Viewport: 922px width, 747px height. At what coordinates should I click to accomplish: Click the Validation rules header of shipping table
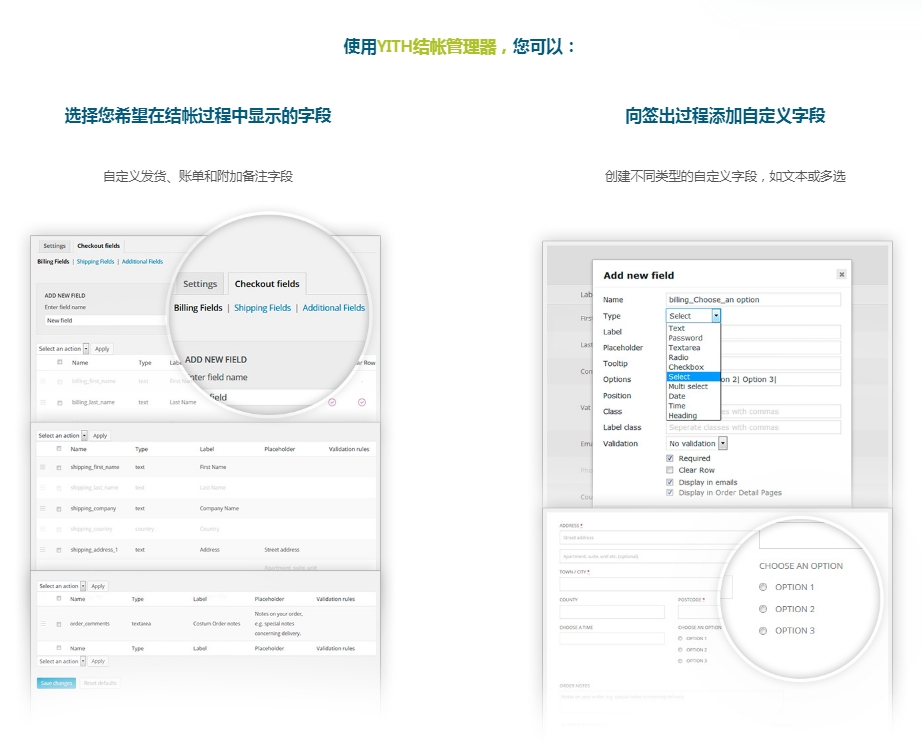pyautogui.click(x=349, y=449)
